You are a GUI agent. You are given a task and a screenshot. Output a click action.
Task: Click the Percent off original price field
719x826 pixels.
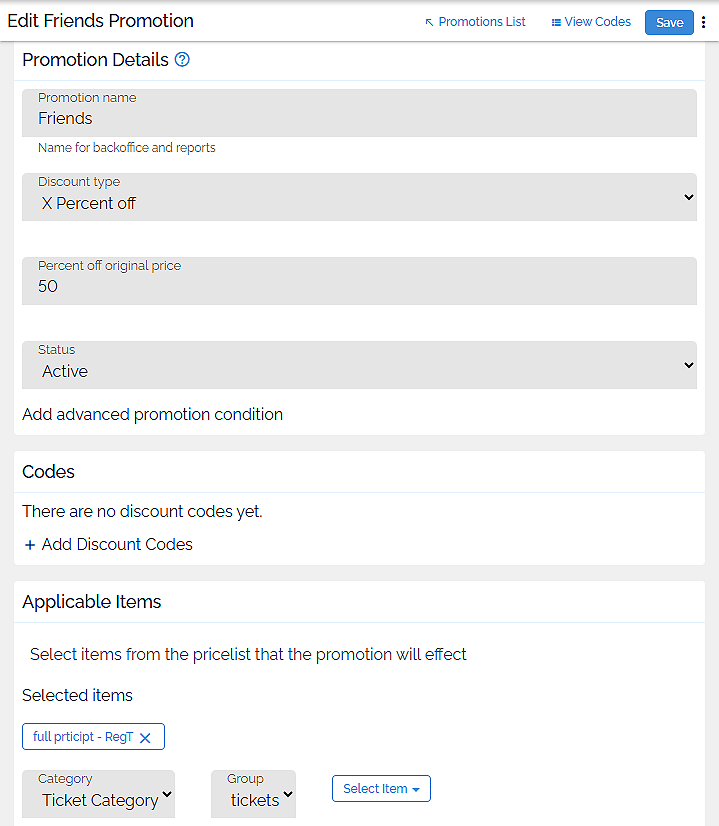(359, 281)
